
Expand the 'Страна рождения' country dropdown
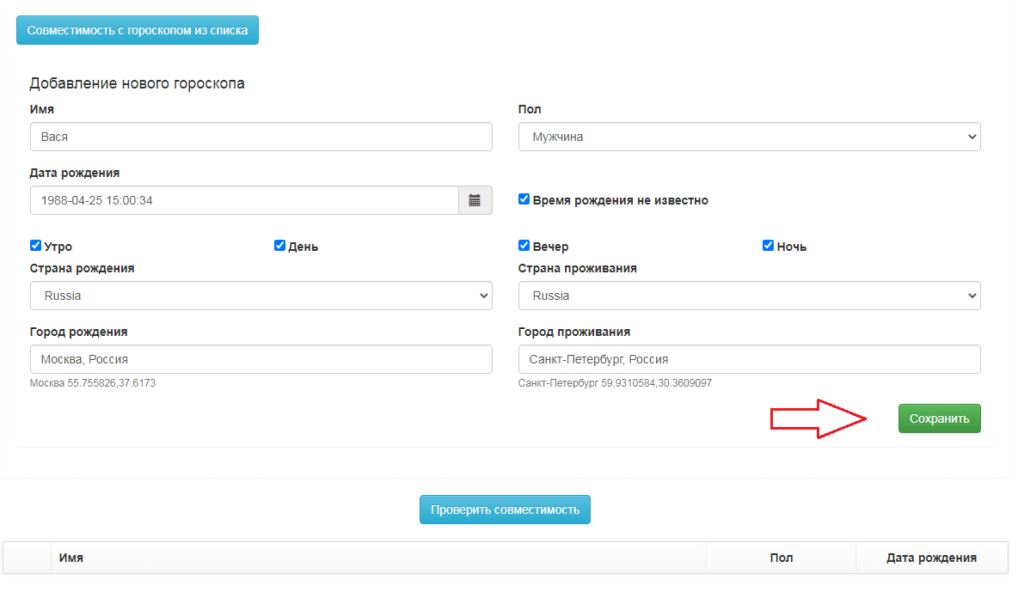pos(260,296)
